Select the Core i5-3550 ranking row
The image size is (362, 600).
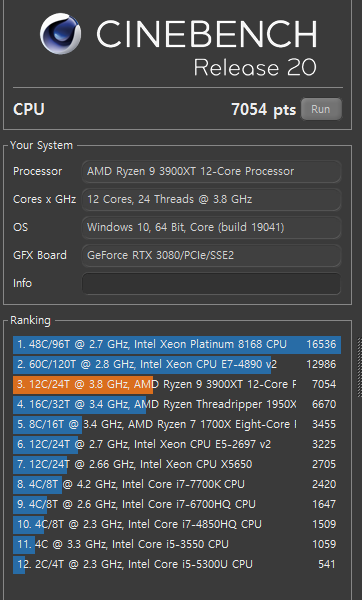[x=177, y=545]
